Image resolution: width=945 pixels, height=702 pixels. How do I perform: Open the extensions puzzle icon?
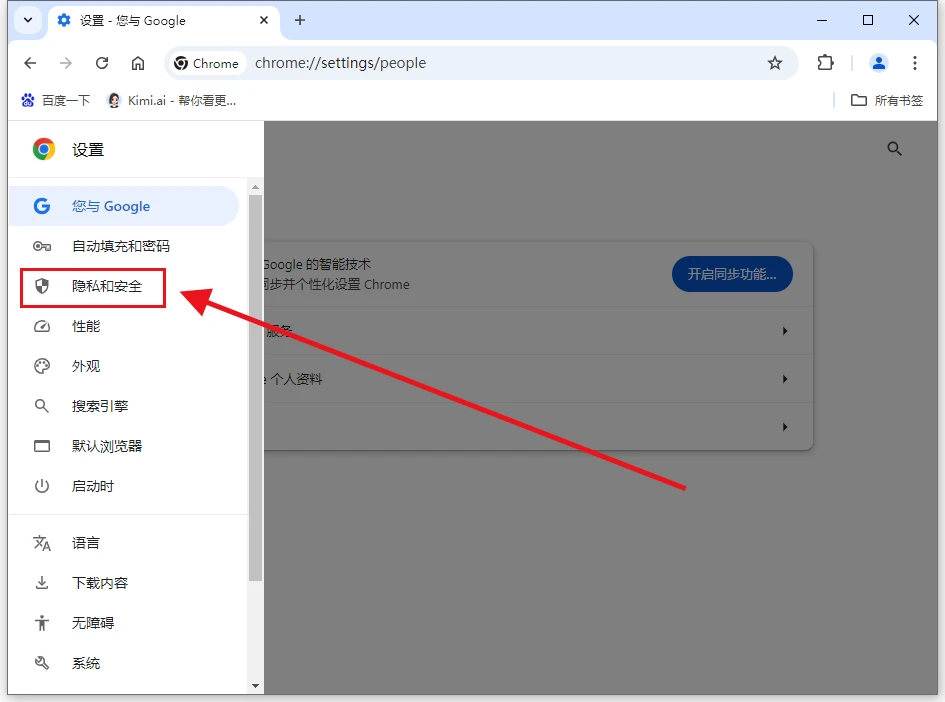pyautogui.click(x=825, y=63)
